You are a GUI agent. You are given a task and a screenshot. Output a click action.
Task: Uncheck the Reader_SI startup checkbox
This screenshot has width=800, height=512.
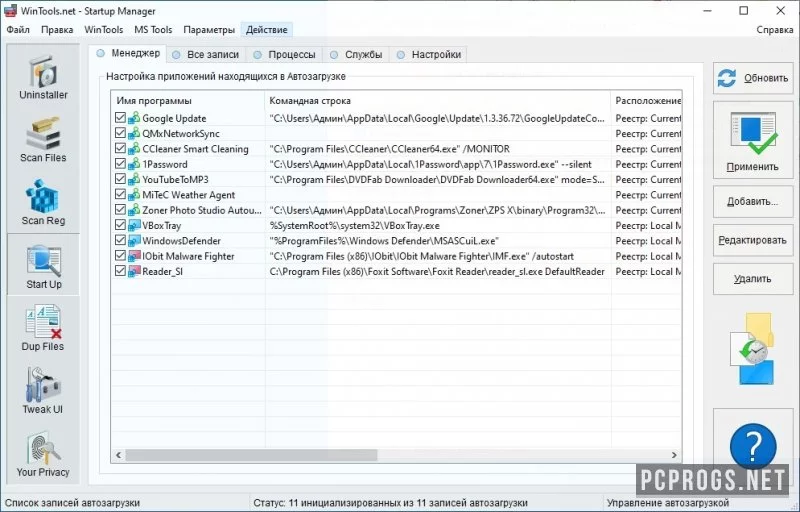(x=120, y=271)
